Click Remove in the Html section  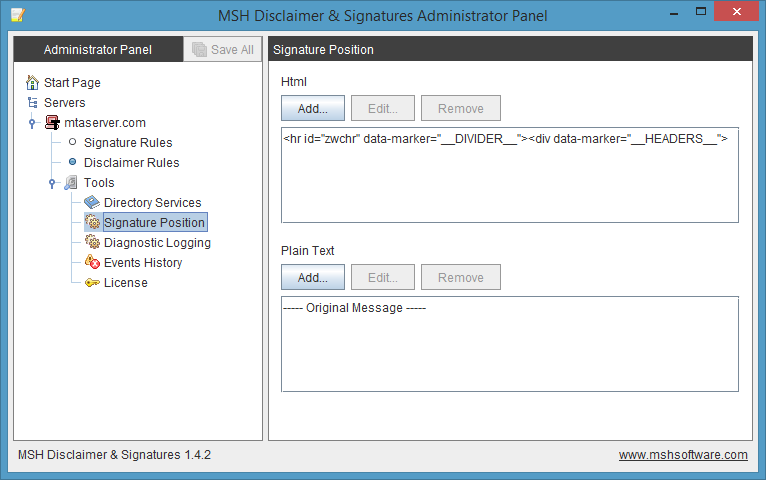pos(460,109)
